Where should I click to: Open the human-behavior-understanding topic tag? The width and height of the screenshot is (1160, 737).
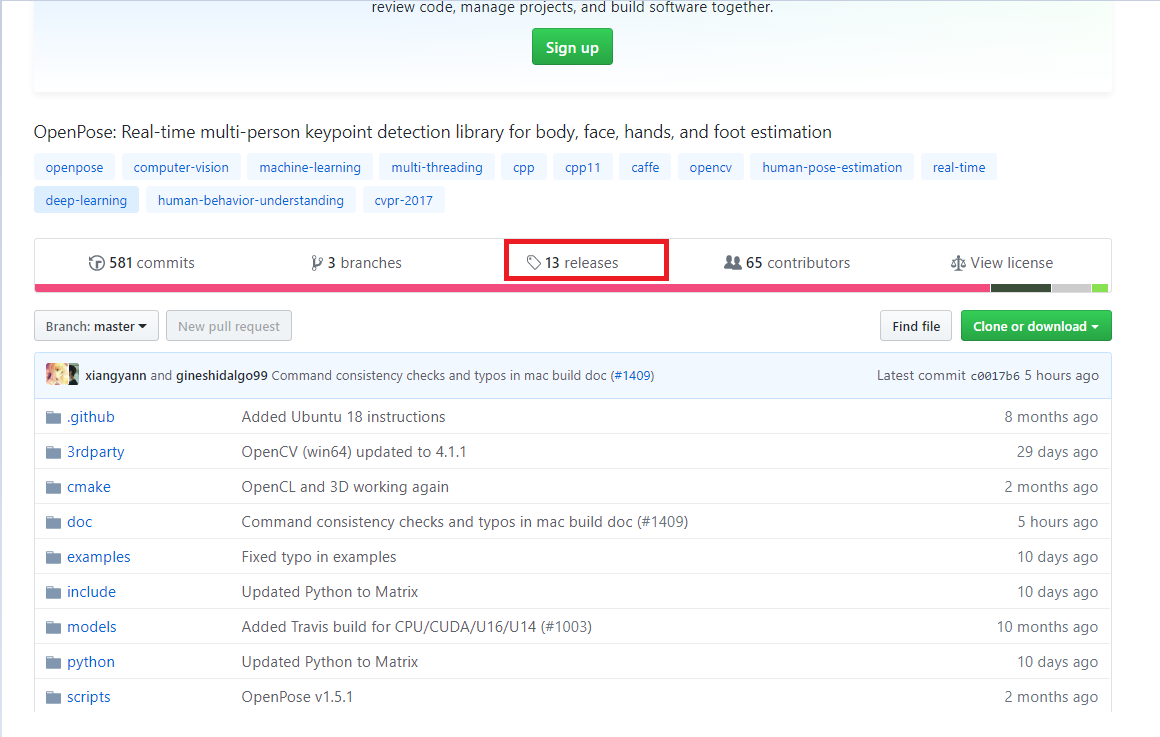coord(251,200)
